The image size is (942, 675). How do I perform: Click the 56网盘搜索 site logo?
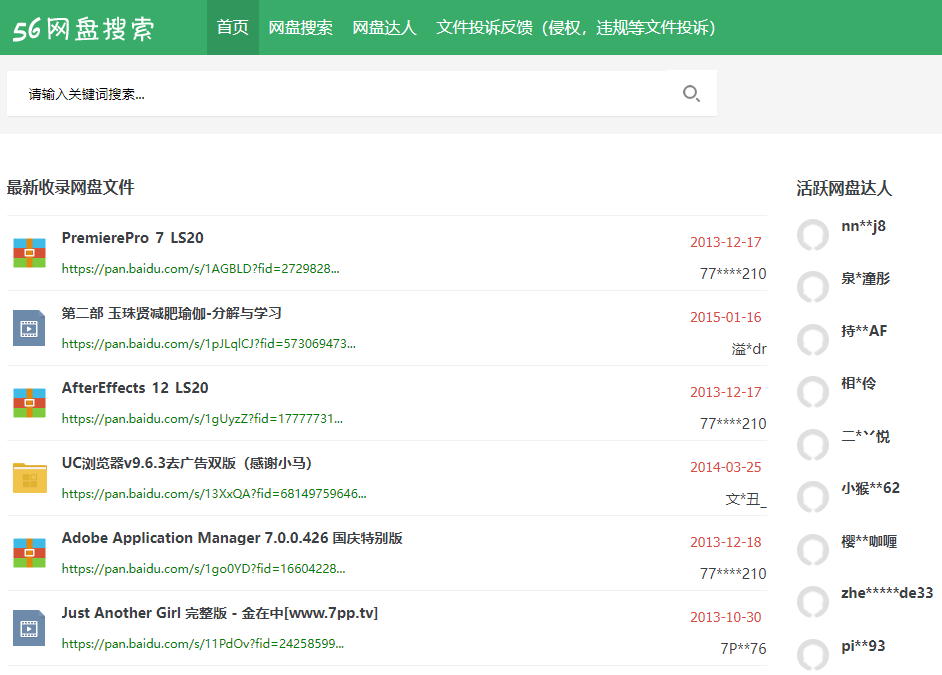[x=84, y=28]
